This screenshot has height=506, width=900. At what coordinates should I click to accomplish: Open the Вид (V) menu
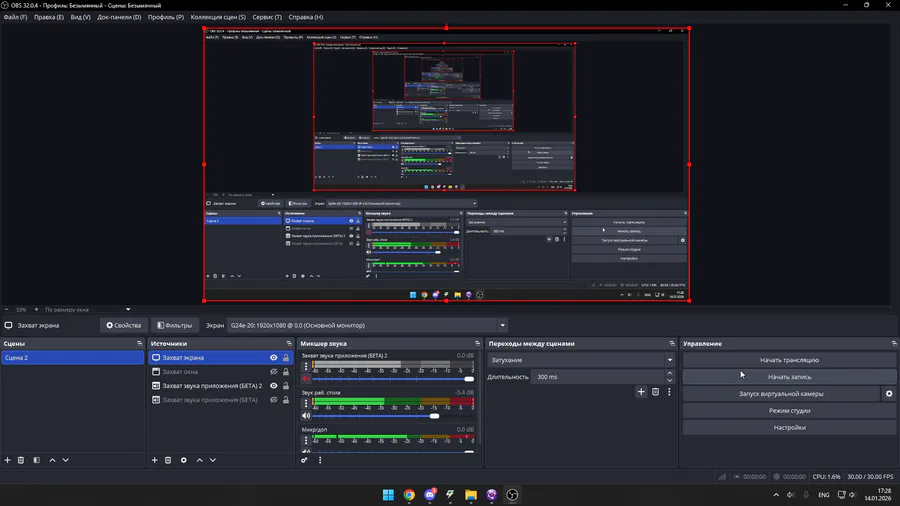click(x=80, y=17)
